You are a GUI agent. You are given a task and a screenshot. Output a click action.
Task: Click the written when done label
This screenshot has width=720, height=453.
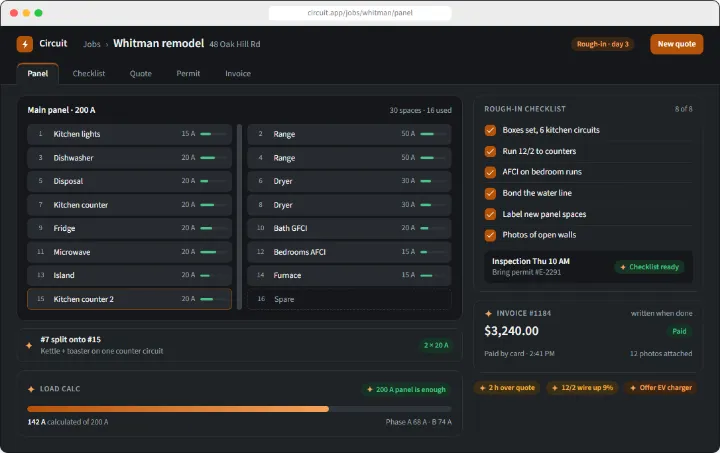[661, 313]
